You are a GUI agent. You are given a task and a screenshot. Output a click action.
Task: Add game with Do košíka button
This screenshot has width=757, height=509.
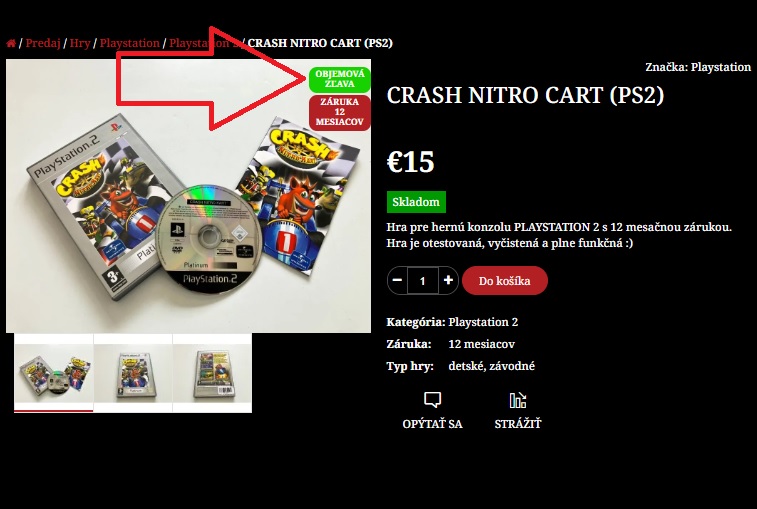505,281
